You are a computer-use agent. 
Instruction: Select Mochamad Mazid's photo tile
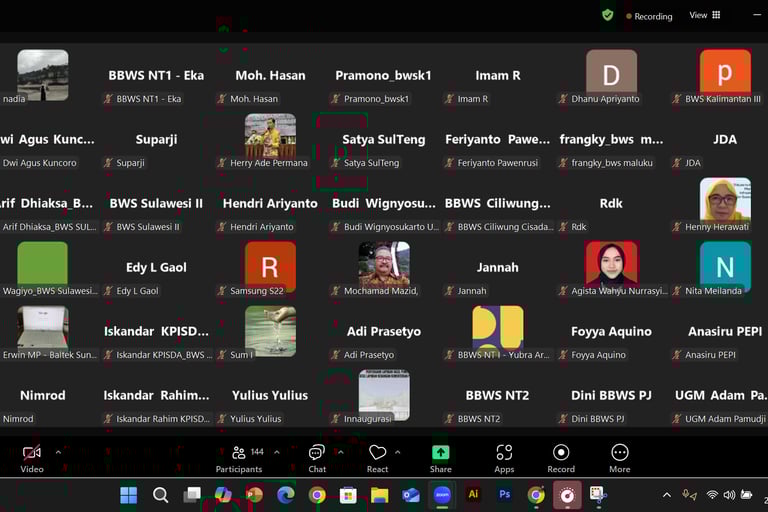click(384, 265)
